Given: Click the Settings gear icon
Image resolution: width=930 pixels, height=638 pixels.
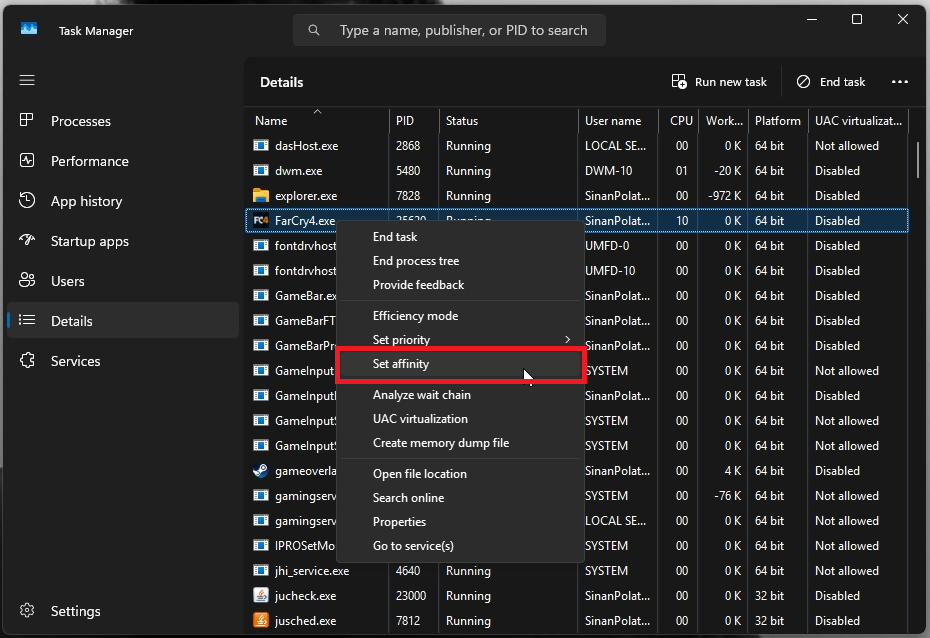Looking at the screenshot, I should (27, 610).
